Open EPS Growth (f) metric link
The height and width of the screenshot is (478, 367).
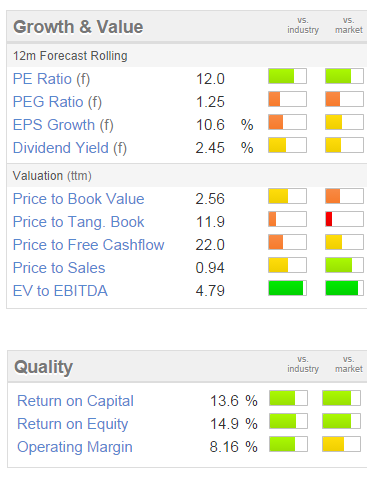63,125
